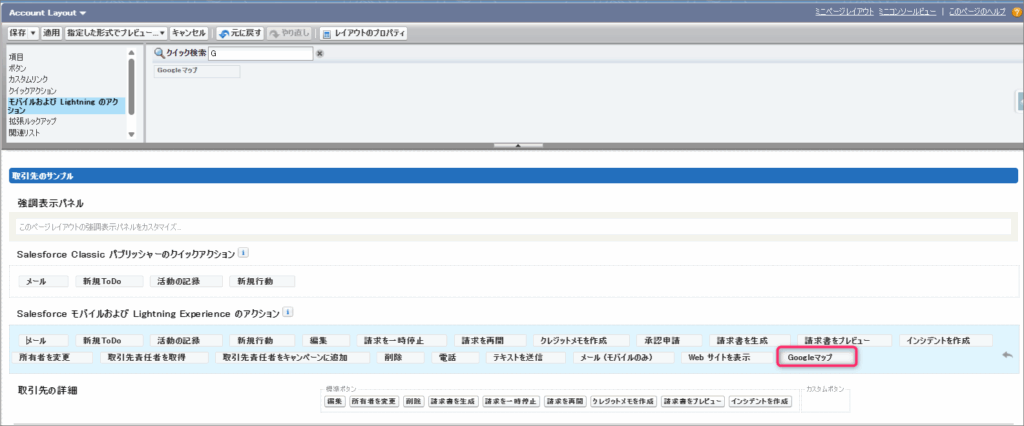This screenshot has width=1024, height=426.
Task: Click the info icon next to Salesforce Classic パブリッシャー
Action: point(243,253)
